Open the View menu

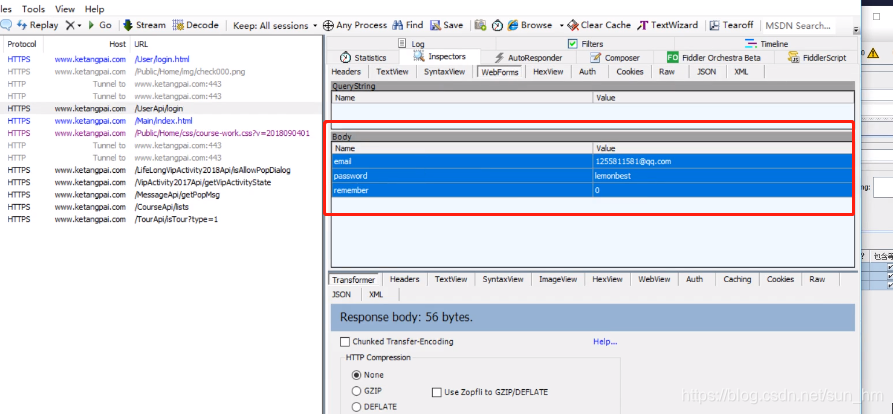[65, 9]
